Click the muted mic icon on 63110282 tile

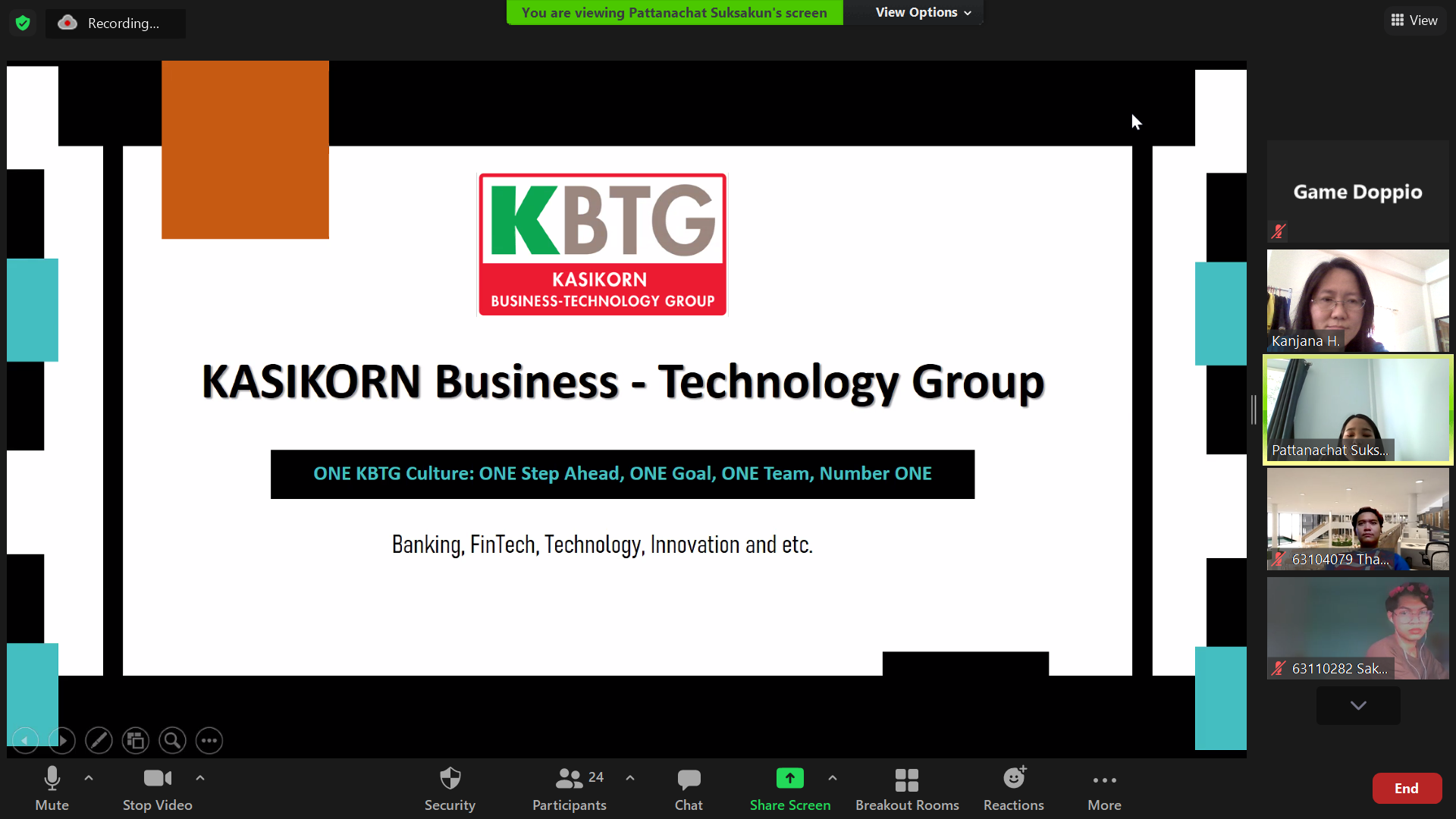coord(1279,668)
